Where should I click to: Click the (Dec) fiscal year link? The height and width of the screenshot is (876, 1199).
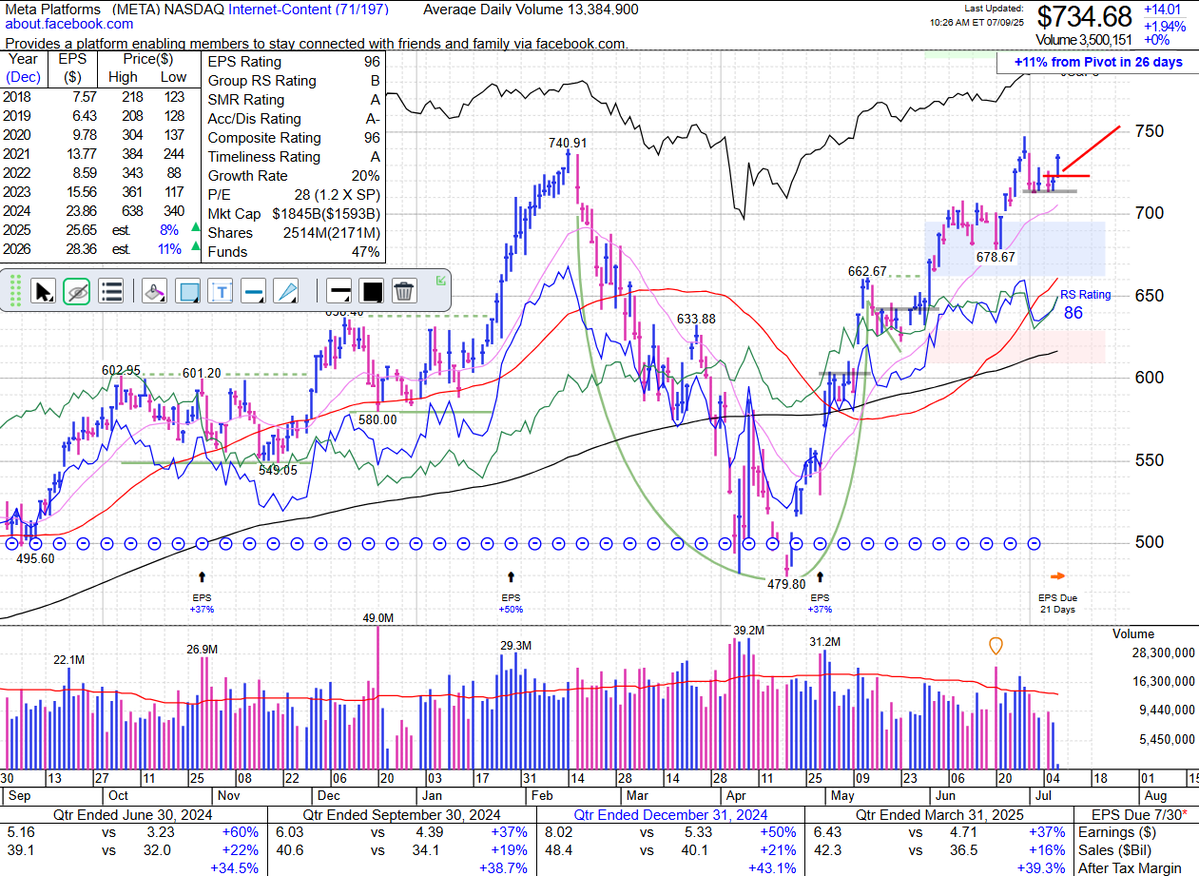24,77
